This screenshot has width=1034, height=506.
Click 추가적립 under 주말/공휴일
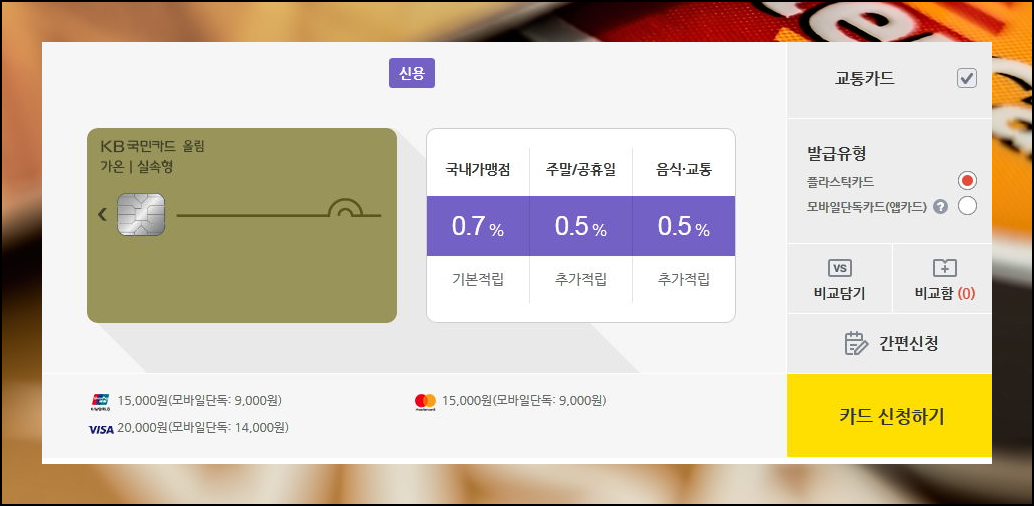(x=581, y=279)
